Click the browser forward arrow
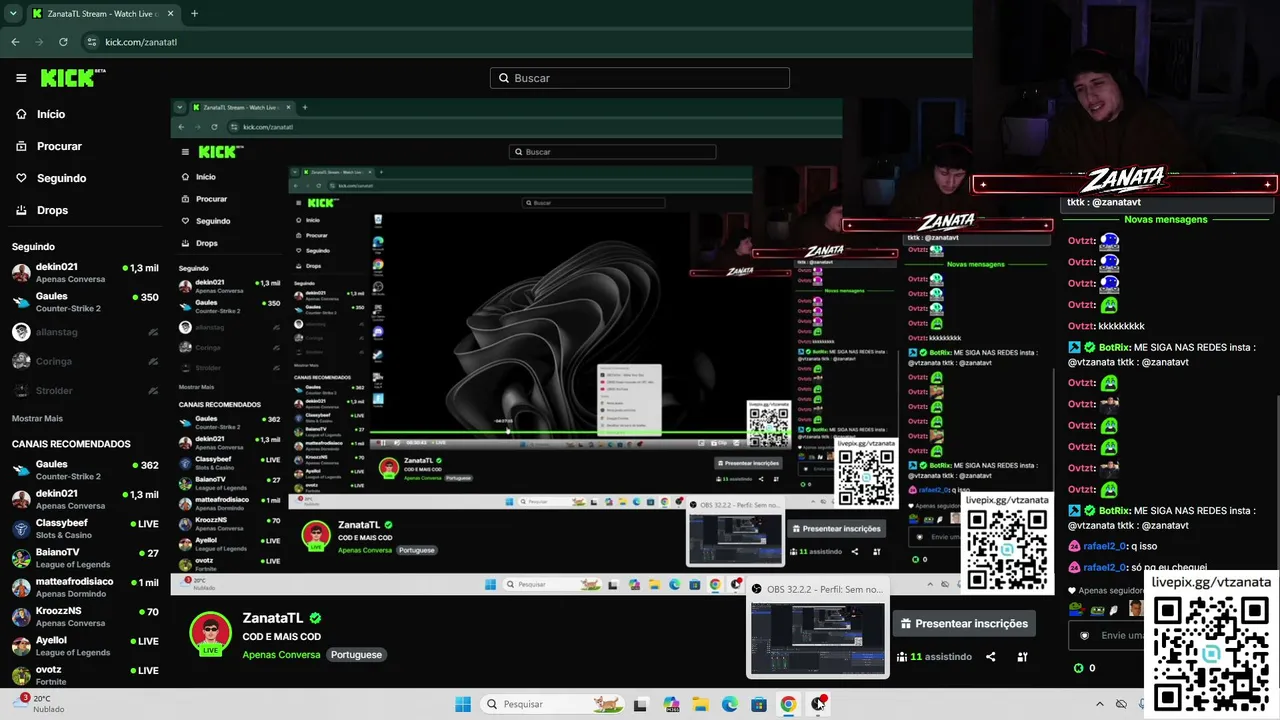Viewport: 1280px width, 720px height. pos(39,42)
